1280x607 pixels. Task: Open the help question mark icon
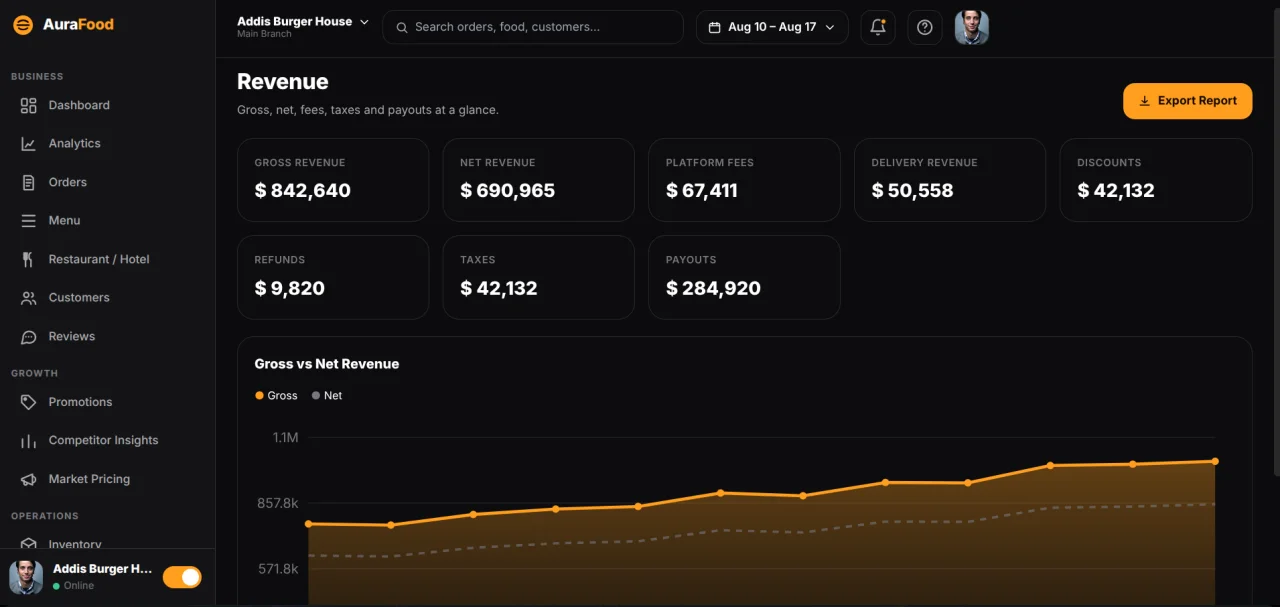[x=925, y=27]
